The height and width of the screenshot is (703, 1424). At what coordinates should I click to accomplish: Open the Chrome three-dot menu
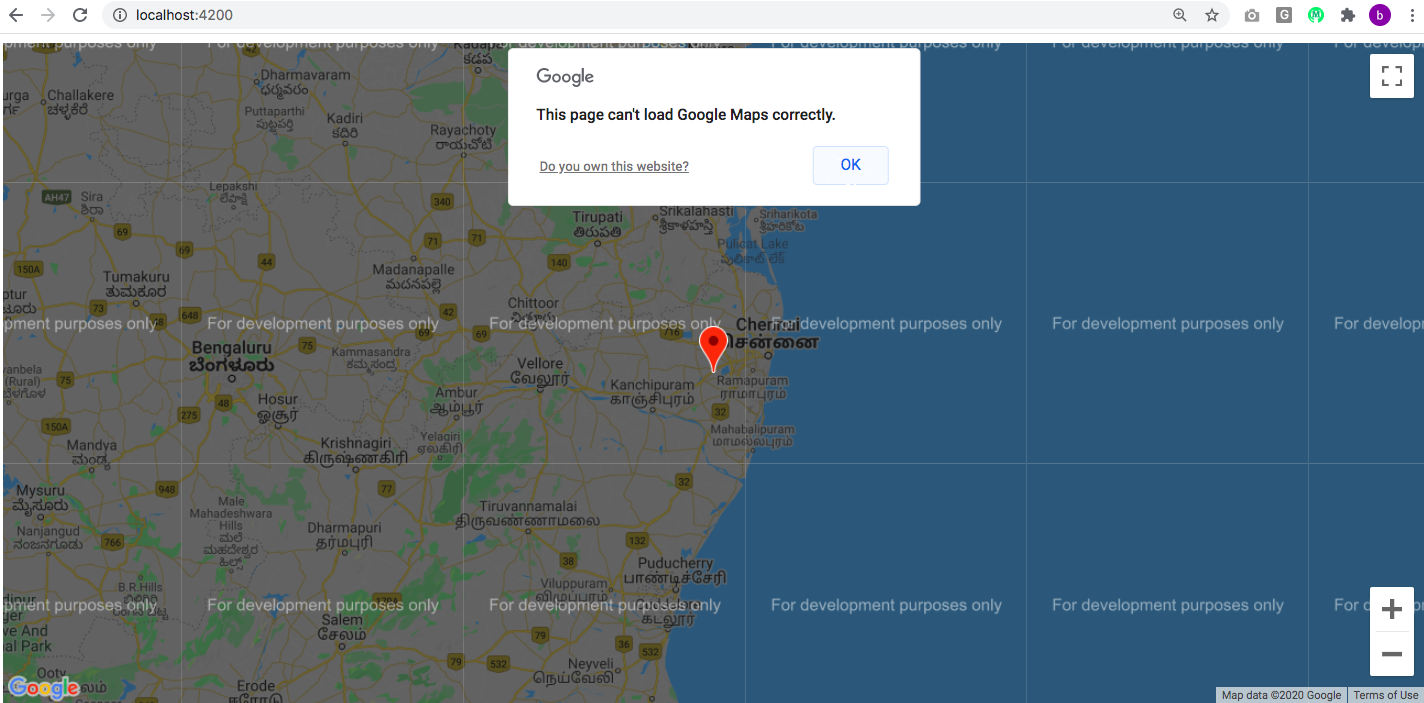[x=1410, y=15]
